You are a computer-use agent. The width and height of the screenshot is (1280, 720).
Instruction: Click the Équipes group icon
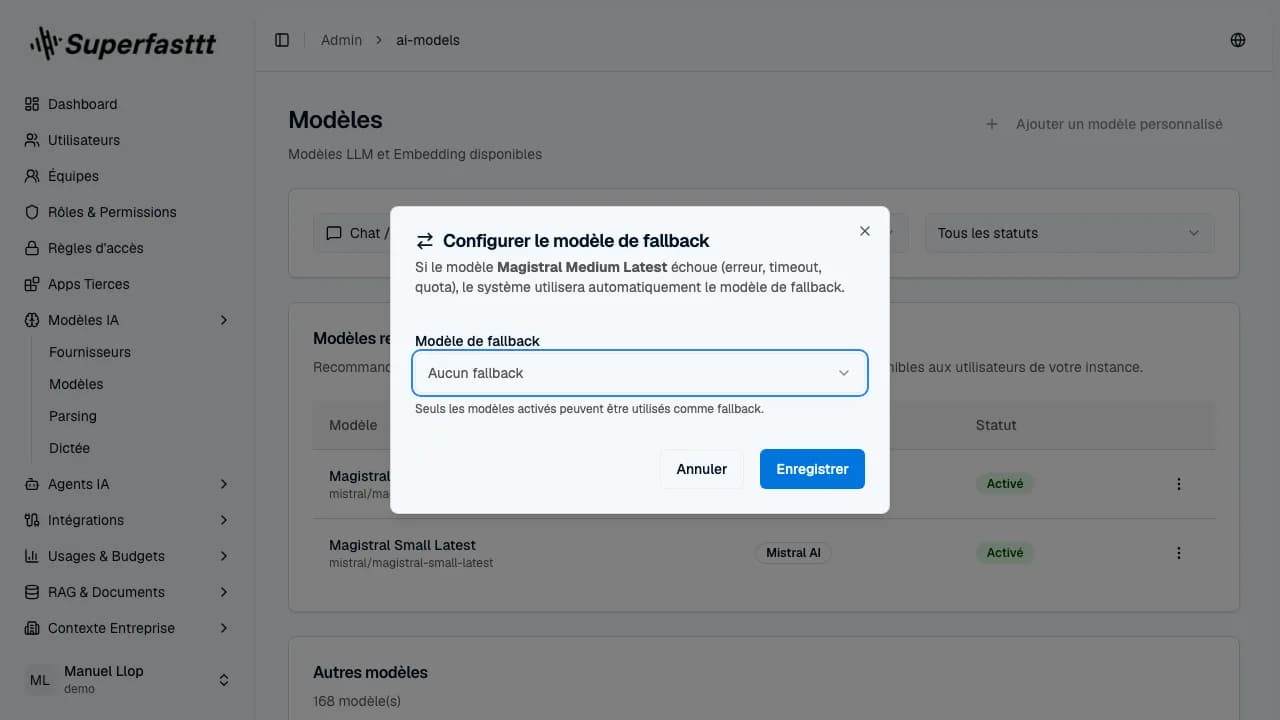pyautogui.click(x=32, y=176)
